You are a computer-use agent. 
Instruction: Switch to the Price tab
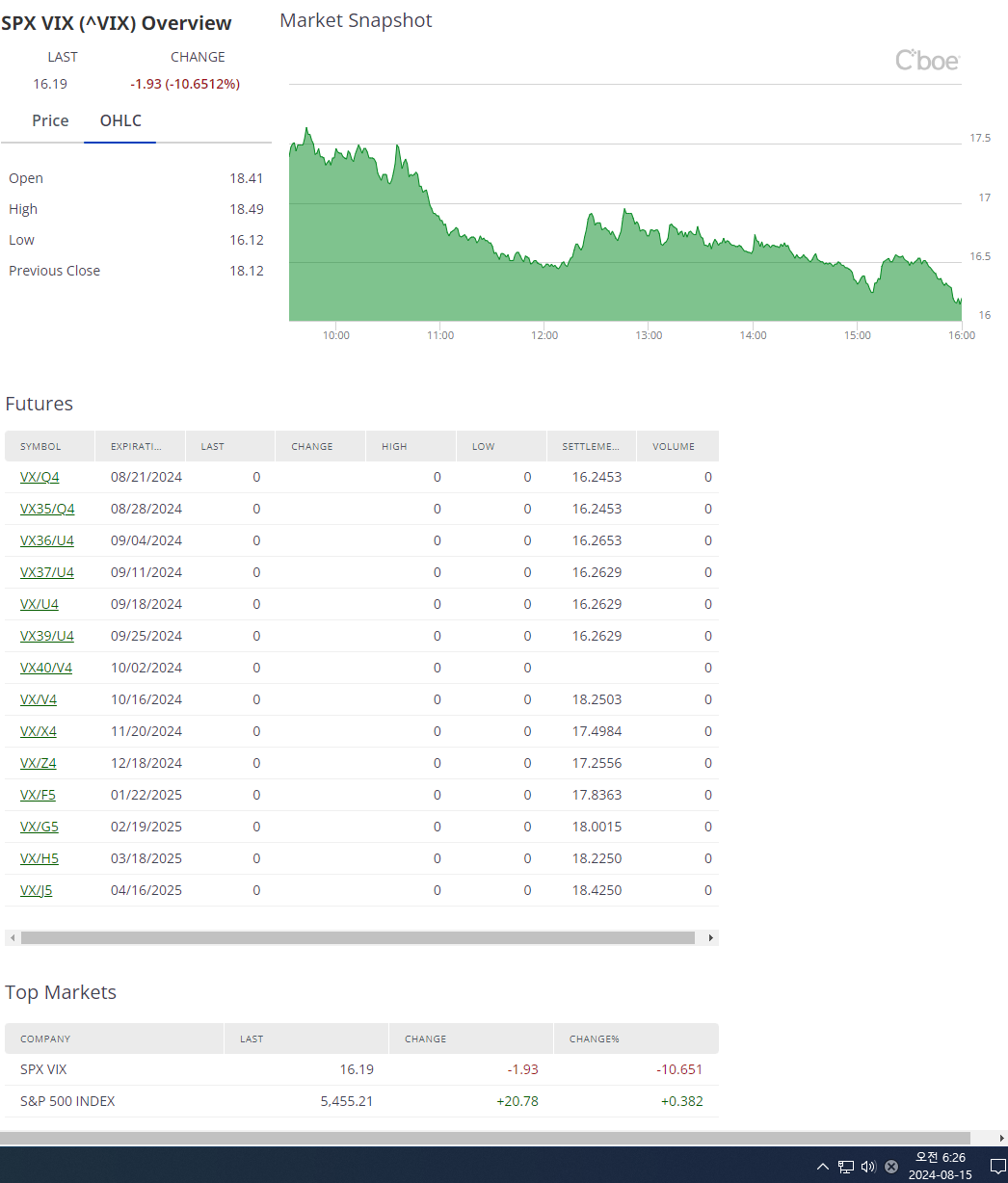point(50,120)
